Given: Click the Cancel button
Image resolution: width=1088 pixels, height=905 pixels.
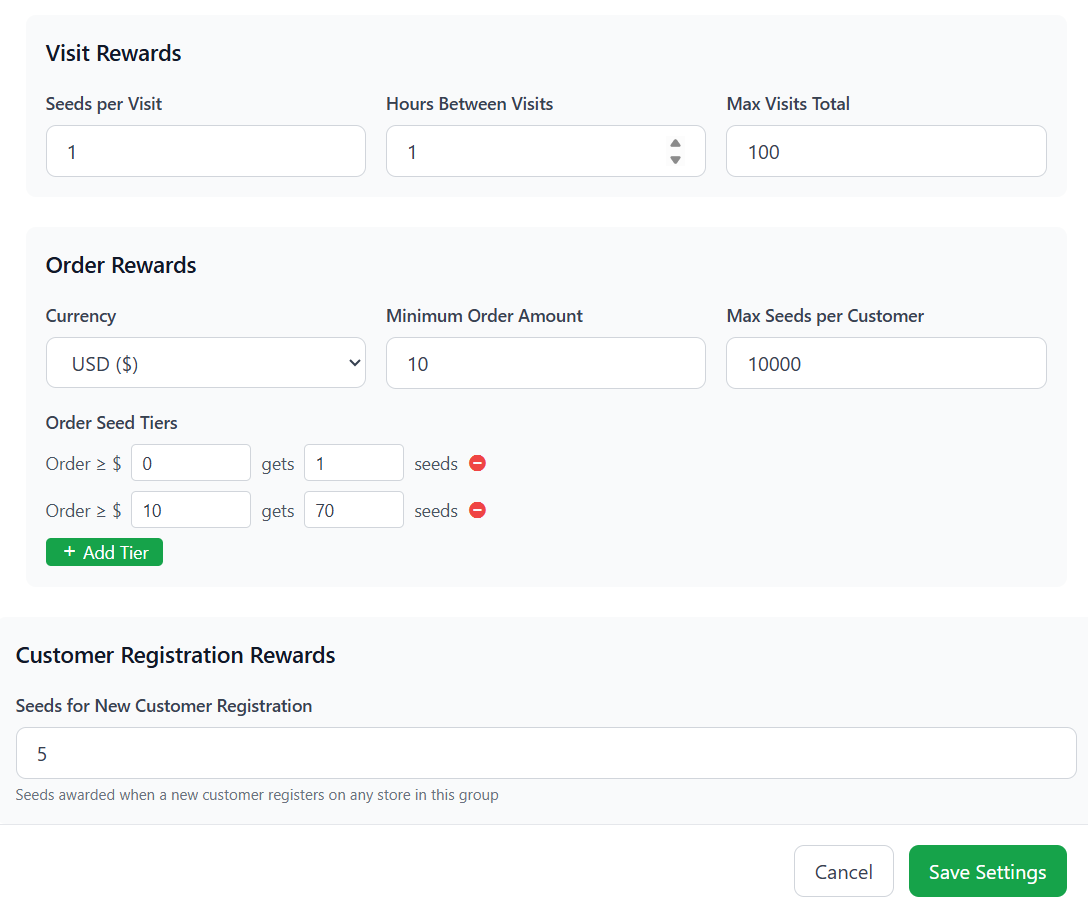Looking at the screenshot, I should [843, 870].
